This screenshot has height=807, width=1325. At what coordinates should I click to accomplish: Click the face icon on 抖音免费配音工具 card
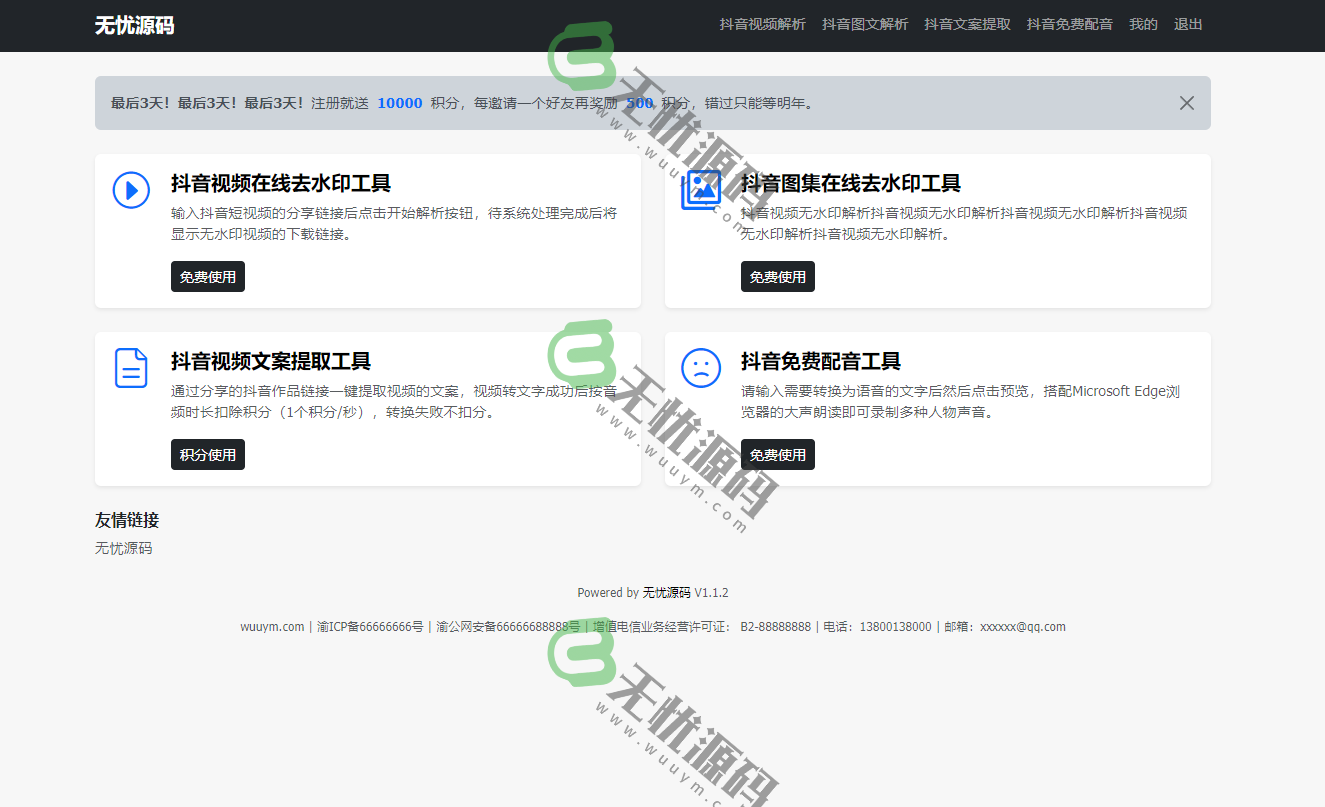click(701, 368)
